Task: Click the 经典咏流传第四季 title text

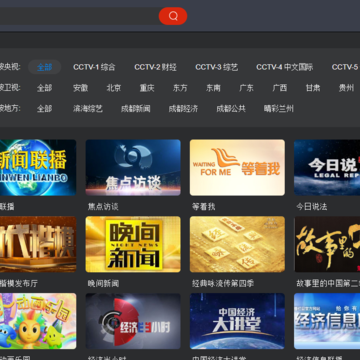Action: click(223, 284)
